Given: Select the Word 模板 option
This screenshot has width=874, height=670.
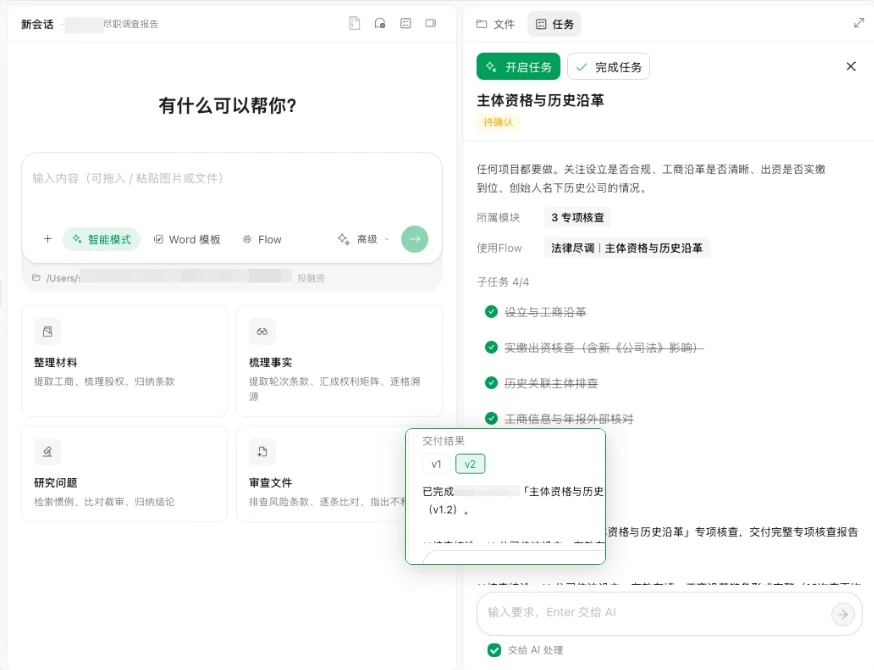Looking at the screenshot, I should [x=187, y=239].
